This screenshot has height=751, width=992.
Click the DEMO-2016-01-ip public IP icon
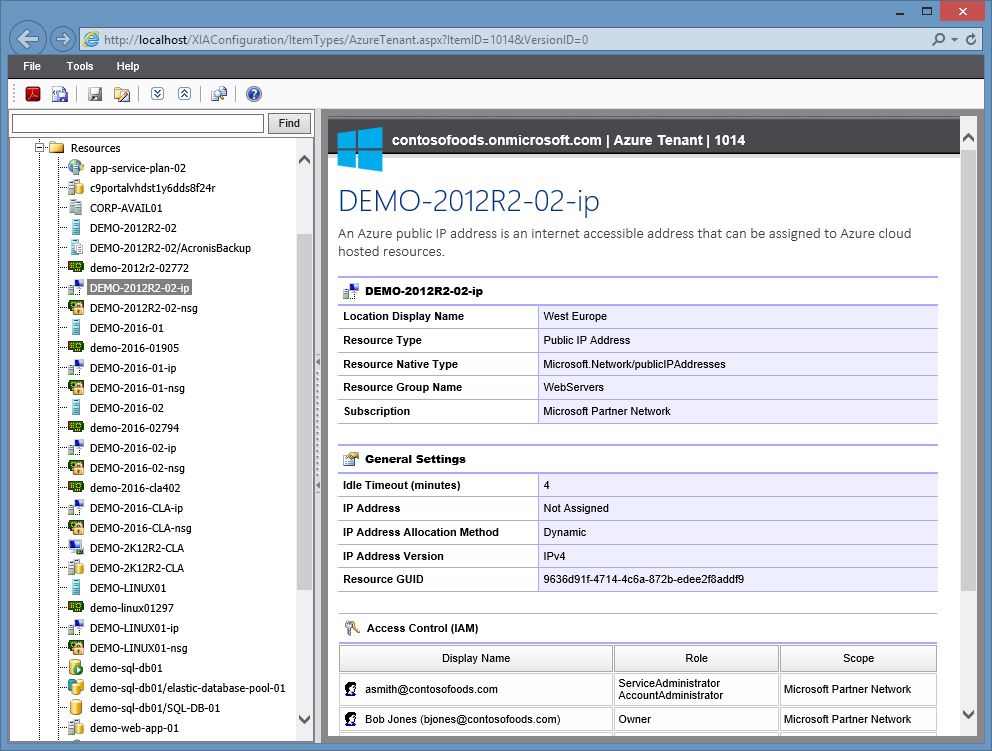coord(76,368)
